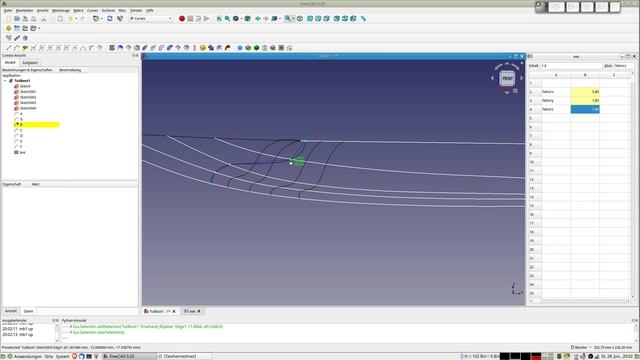
Task: Click spreadsheet column header C
Action: 614,75
